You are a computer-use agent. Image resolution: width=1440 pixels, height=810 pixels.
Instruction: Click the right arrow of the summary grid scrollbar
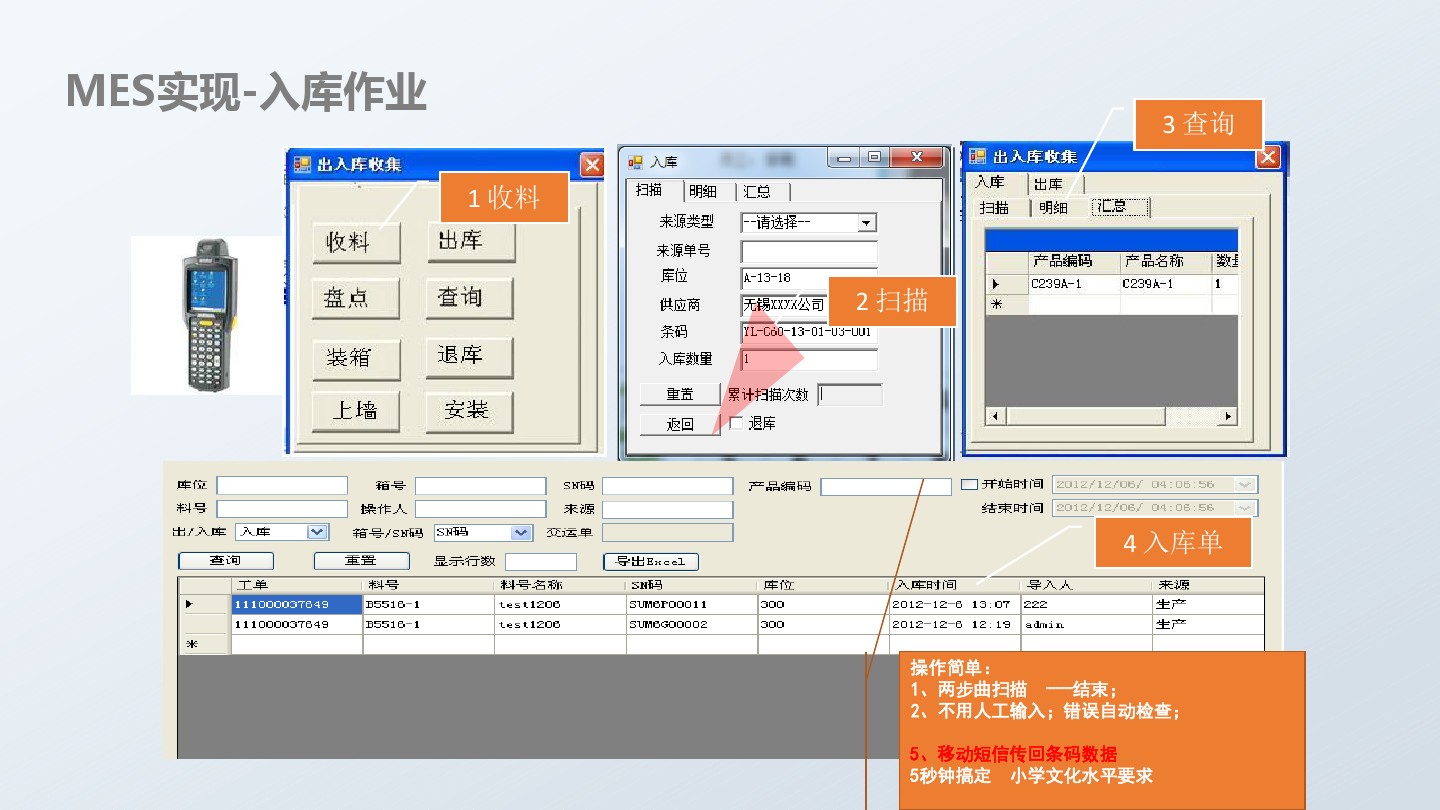click(x=1227, y=416)
